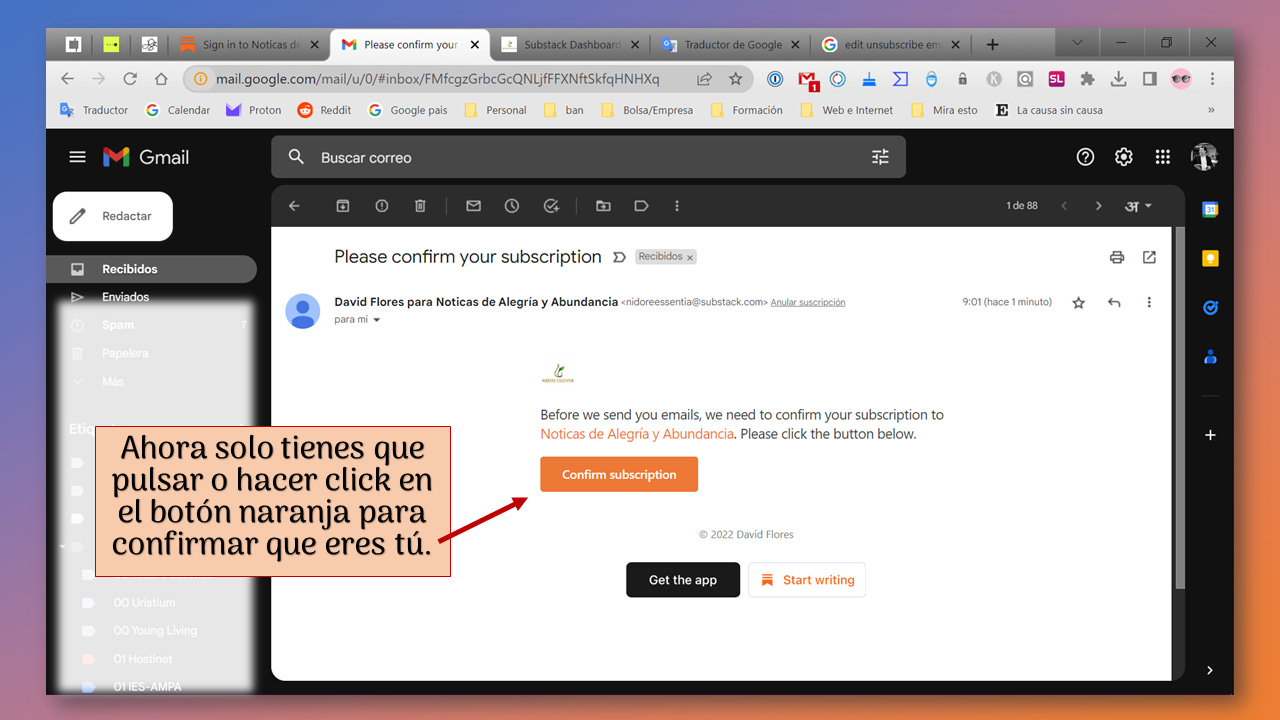Open a new browser tab
Screen dimensions: 1280x720
tap(992, 45)
